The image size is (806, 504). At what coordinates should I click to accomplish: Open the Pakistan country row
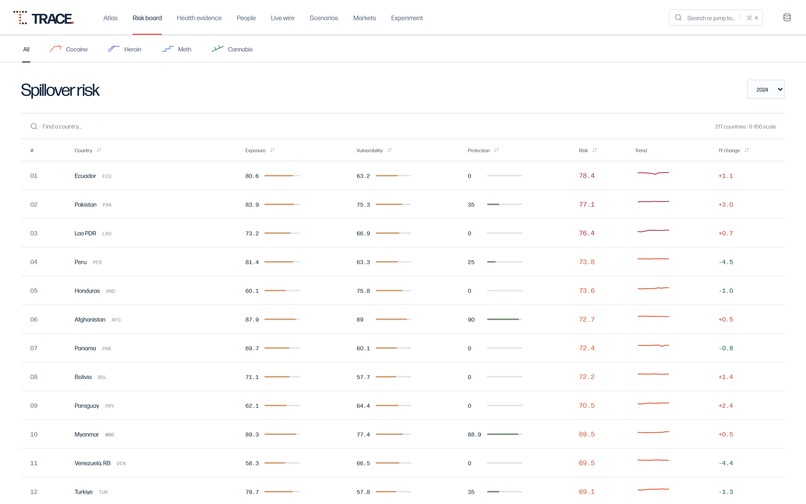(403, 204)
